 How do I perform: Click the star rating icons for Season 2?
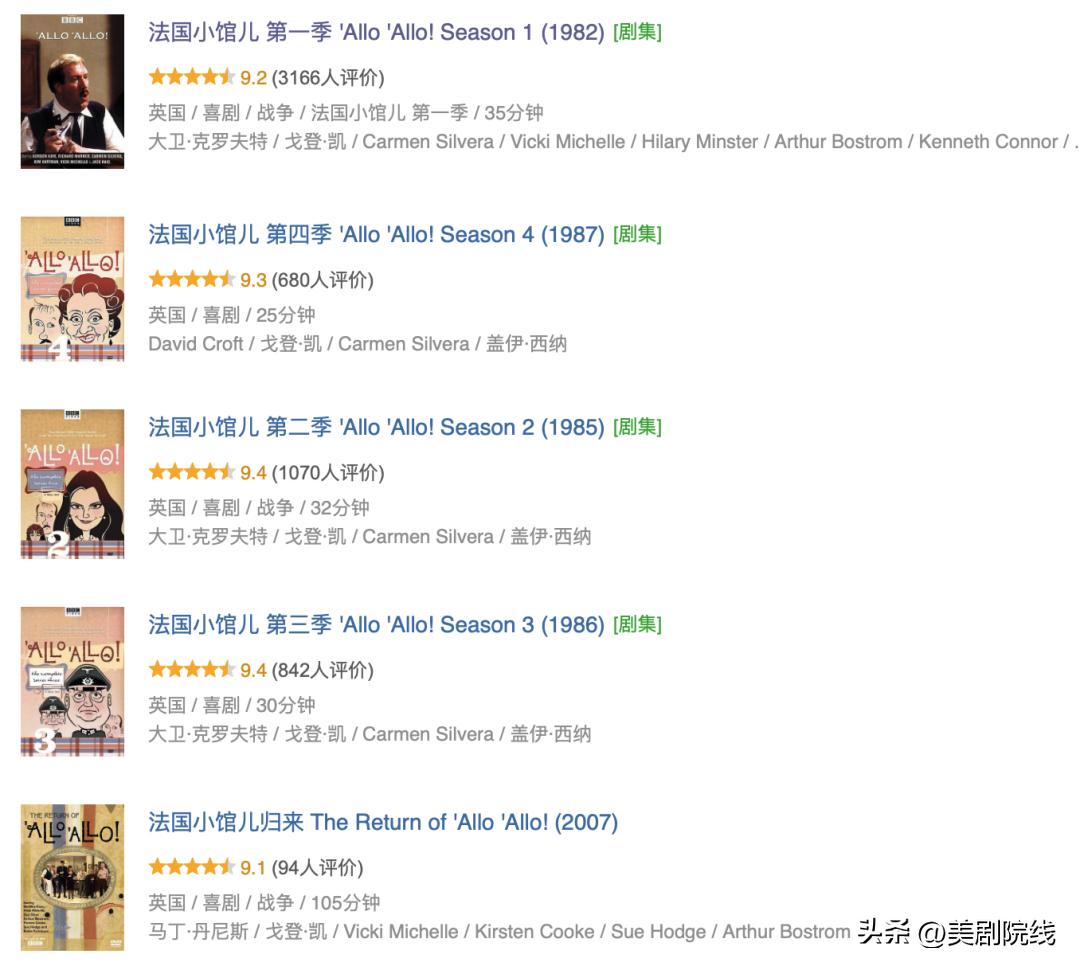pos(191,473)
